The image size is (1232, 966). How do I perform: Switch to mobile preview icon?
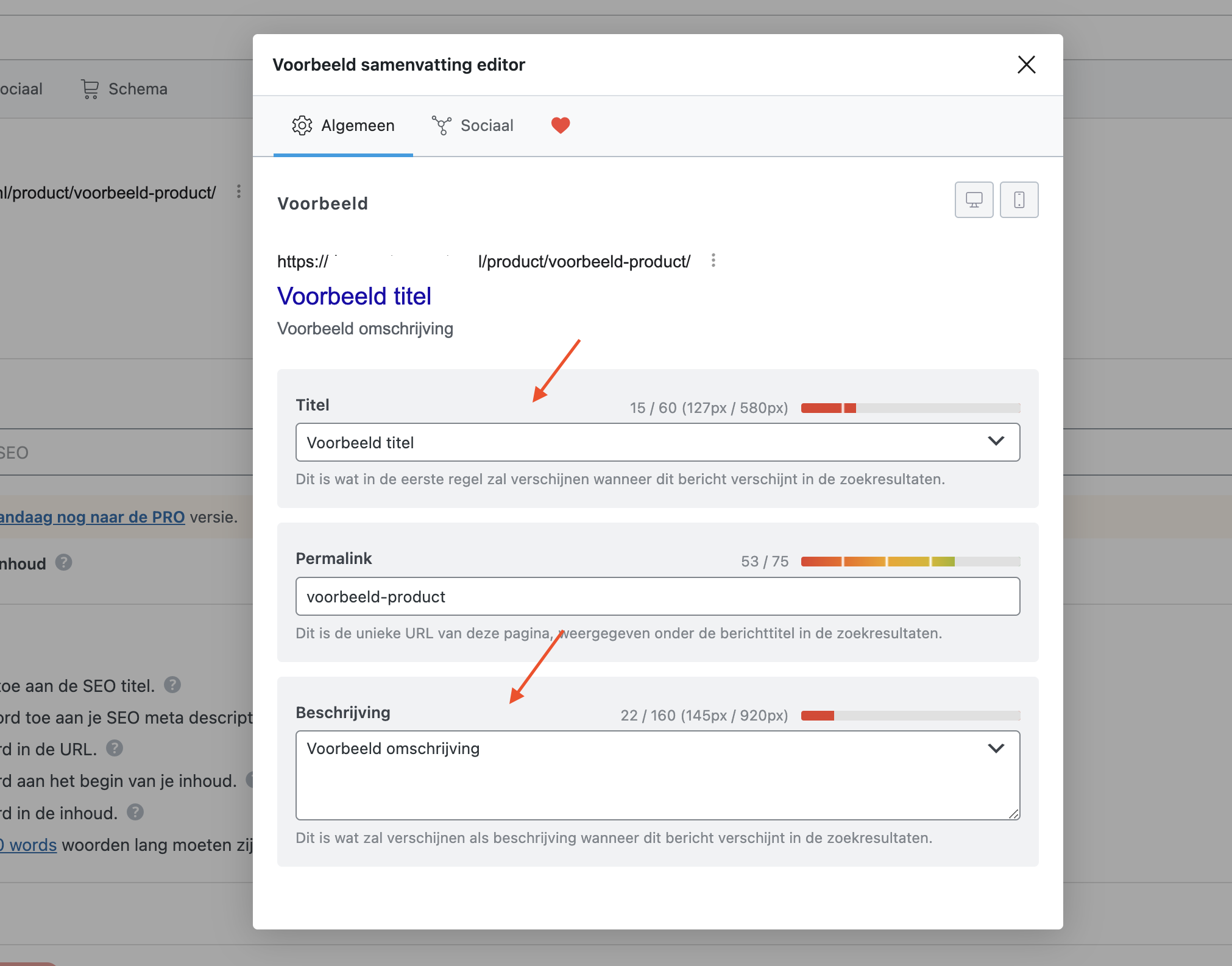pos(1019,200)
